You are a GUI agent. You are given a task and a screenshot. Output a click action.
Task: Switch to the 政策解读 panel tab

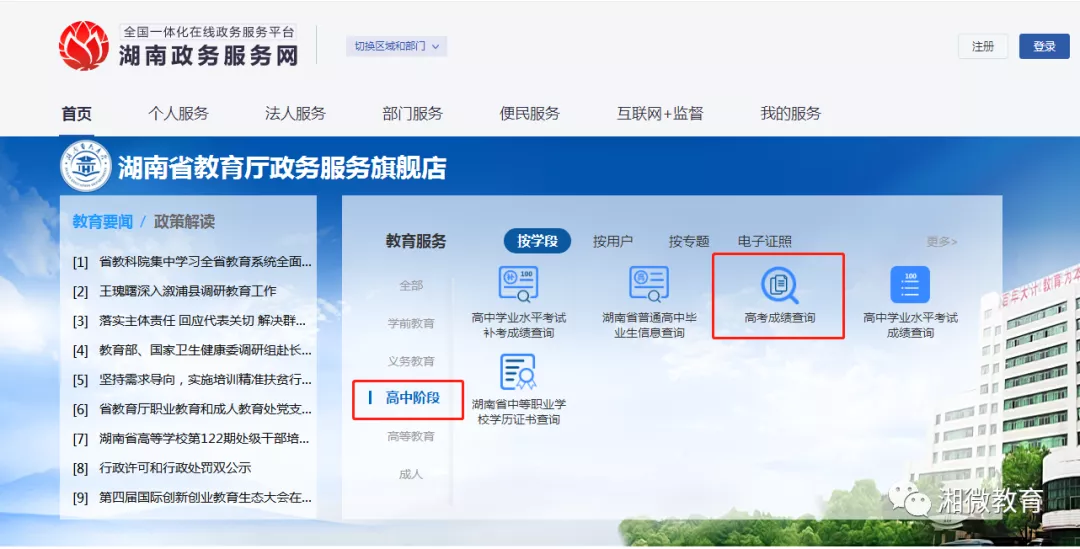pos(184,221)
